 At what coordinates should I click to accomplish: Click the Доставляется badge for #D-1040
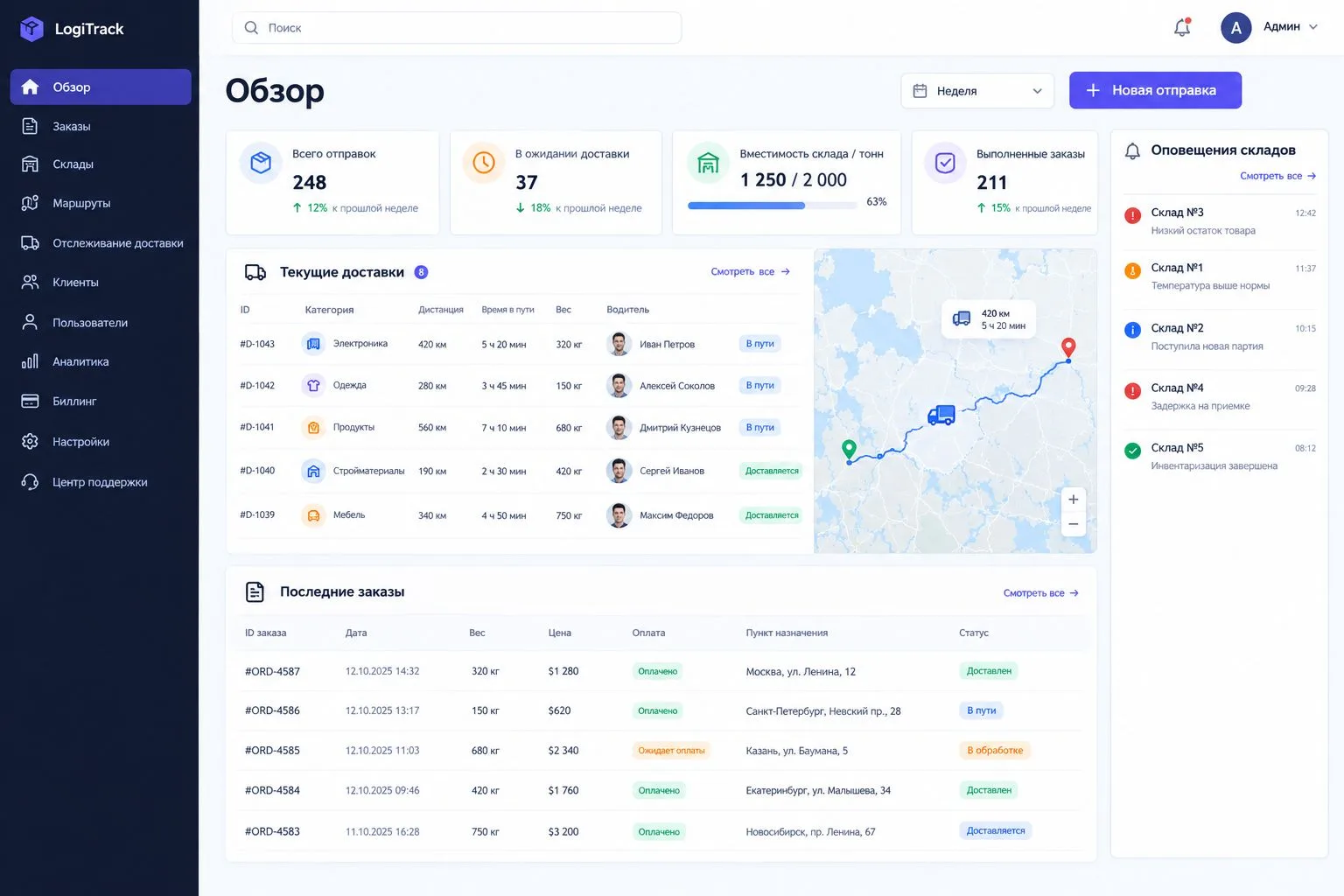tap(771, 471)
